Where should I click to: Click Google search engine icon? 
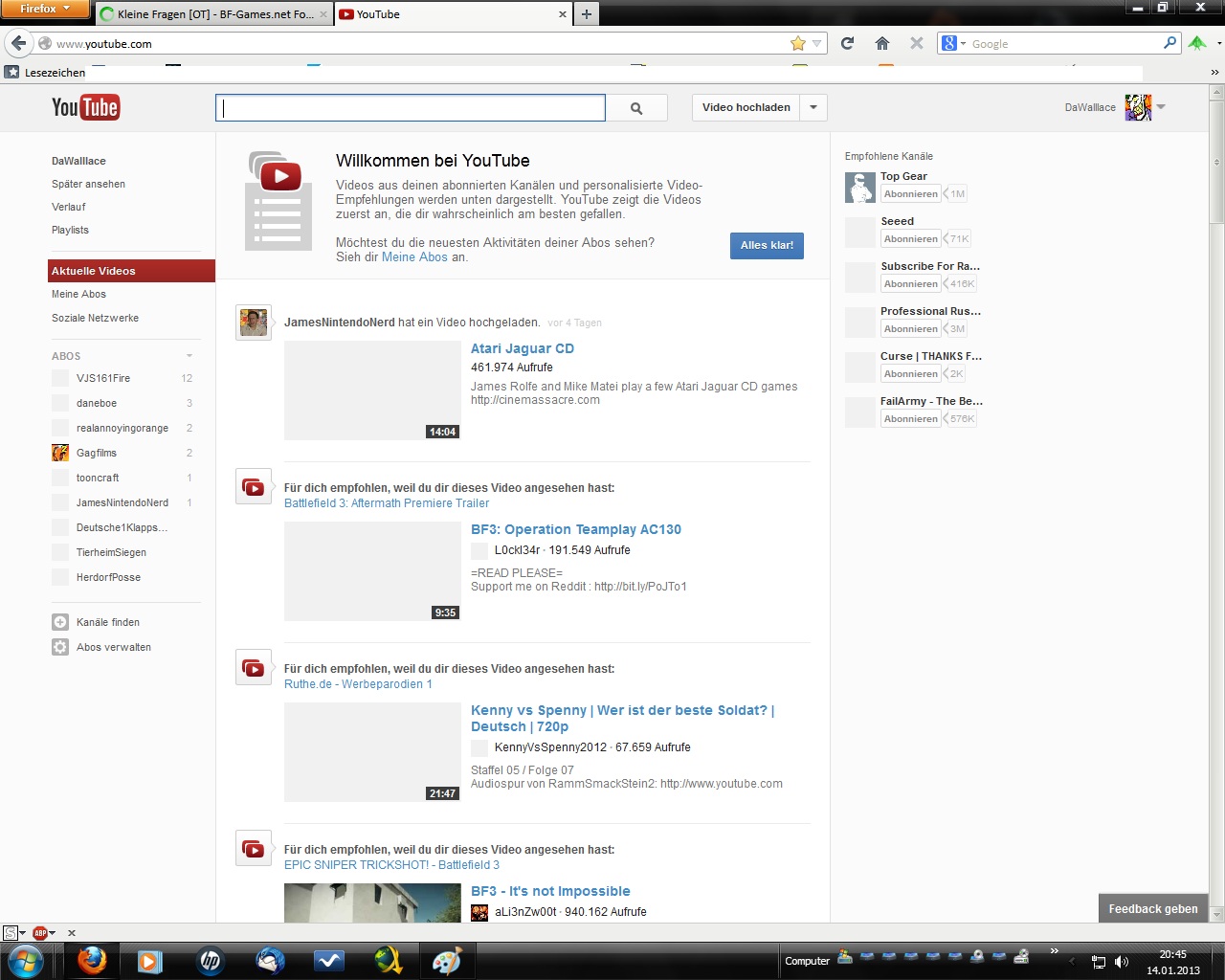948,43
